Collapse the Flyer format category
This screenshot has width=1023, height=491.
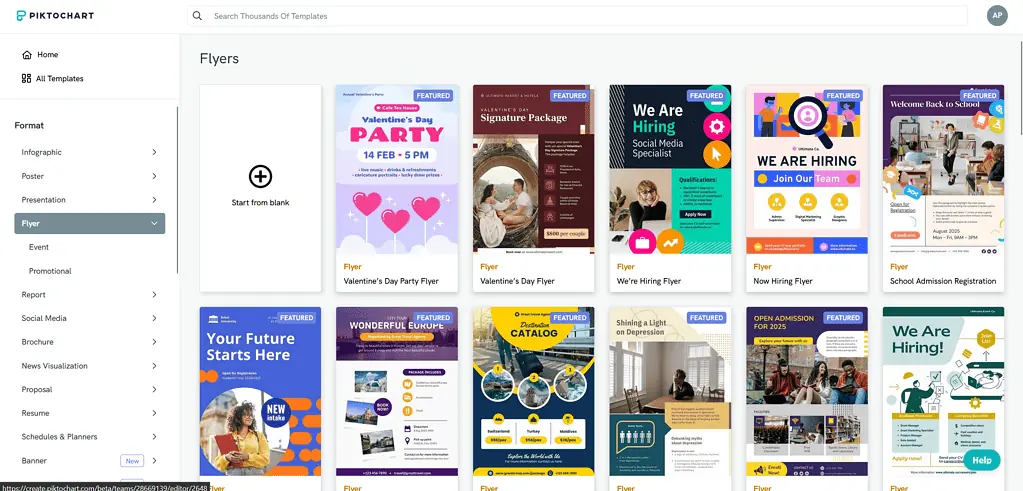point(154,224)
